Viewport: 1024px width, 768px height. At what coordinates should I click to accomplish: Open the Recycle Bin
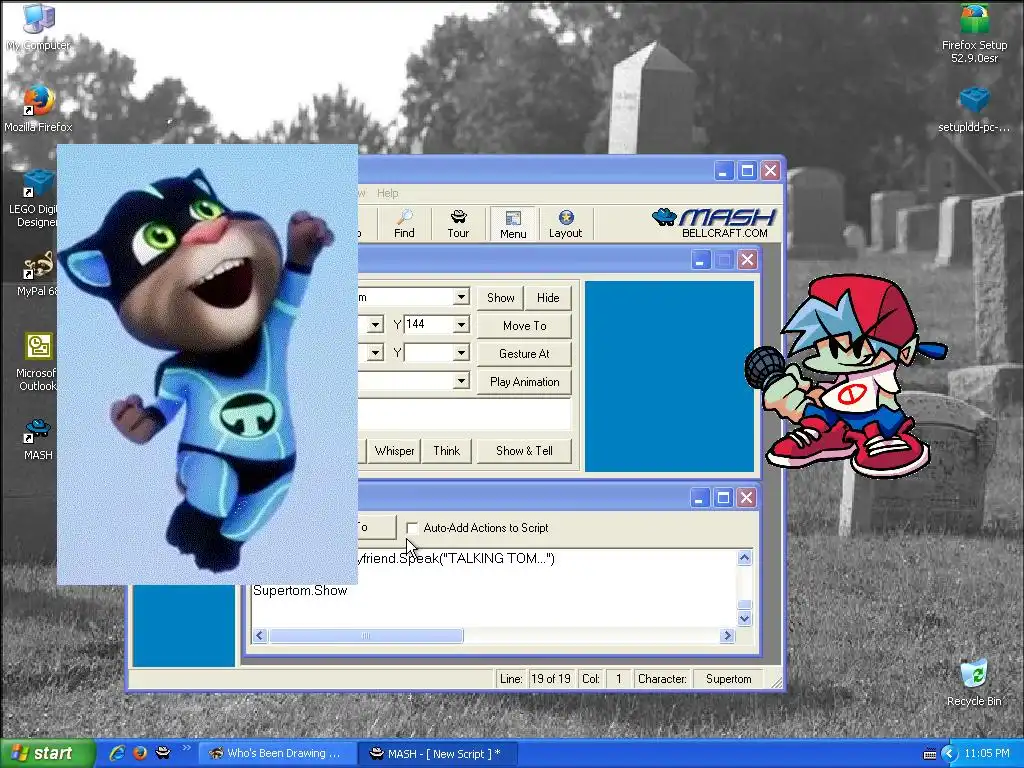974,683
